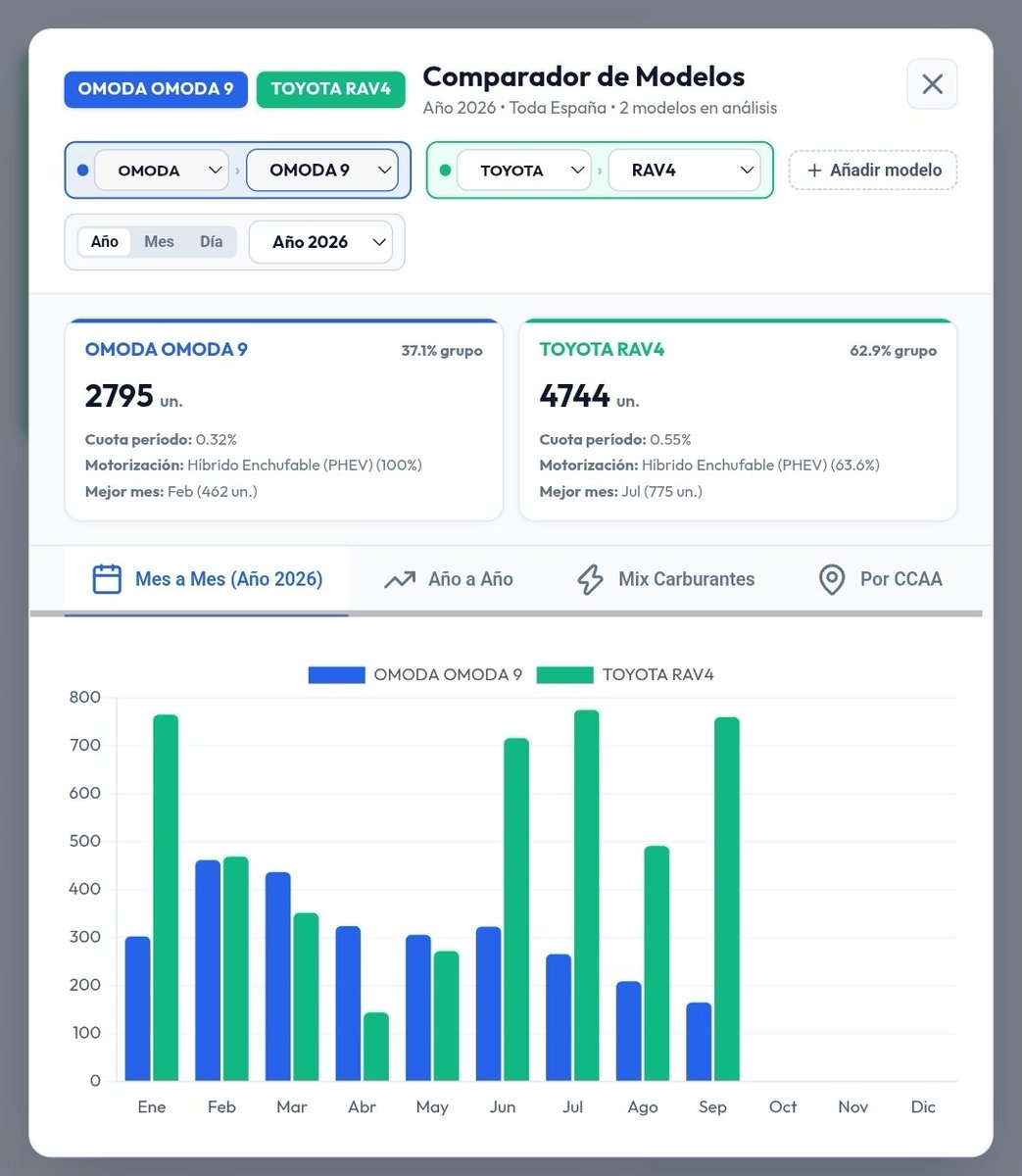Viewport: 1022px width, 1176px height.
Task: Click the 37.1% grupo label
Action: pos(442,351)
